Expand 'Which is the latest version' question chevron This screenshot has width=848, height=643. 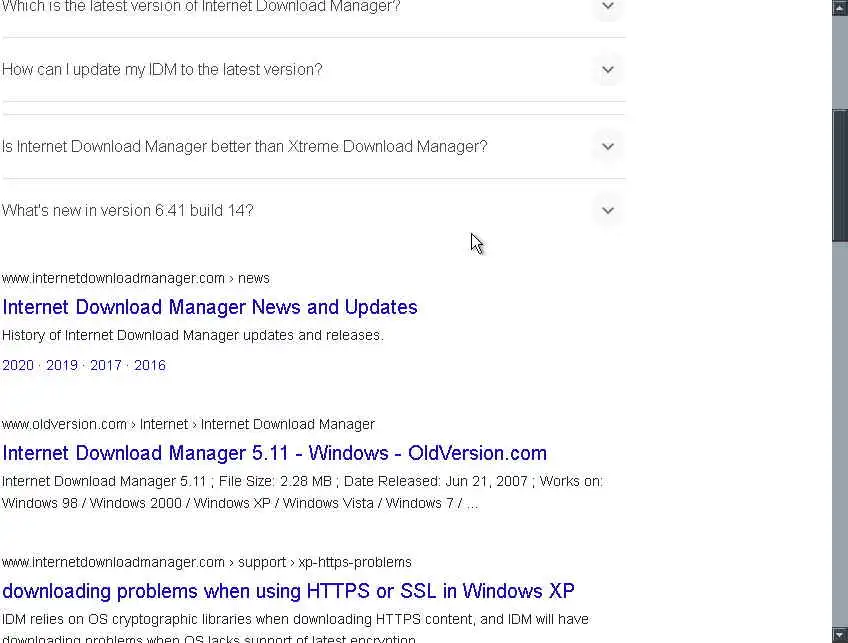point(608,6)
